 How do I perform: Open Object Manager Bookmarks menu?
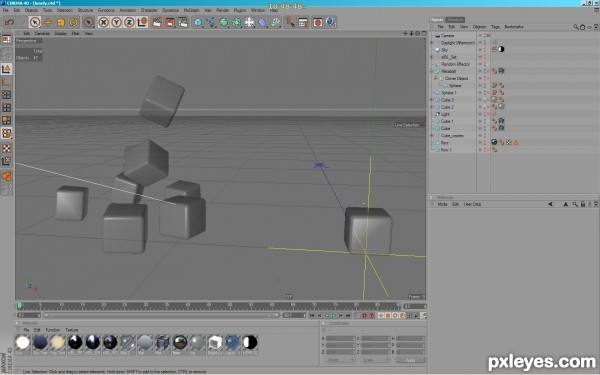click(x=514, y=27)
